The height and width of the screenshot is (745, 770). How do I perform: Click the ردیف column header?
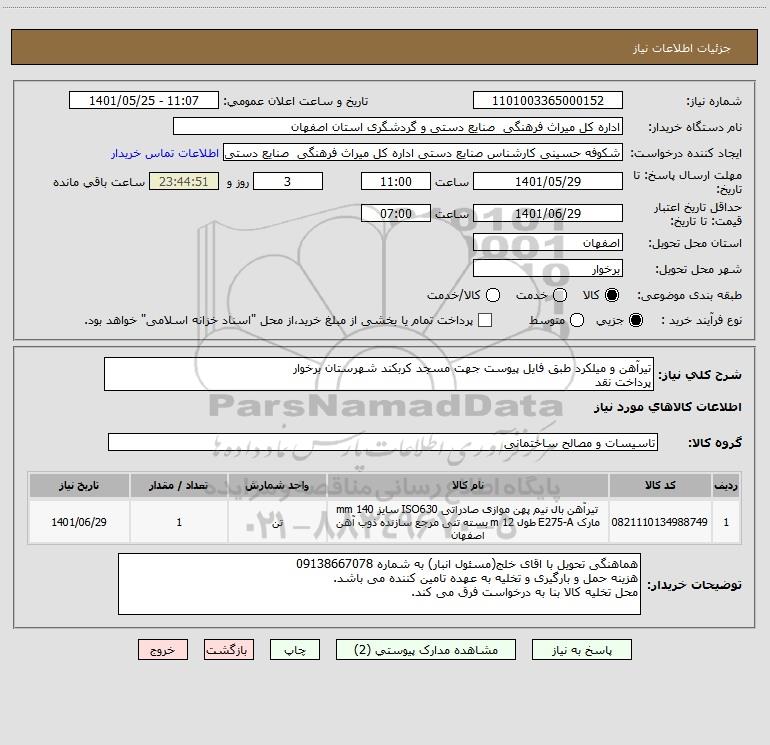coord(726,486)
